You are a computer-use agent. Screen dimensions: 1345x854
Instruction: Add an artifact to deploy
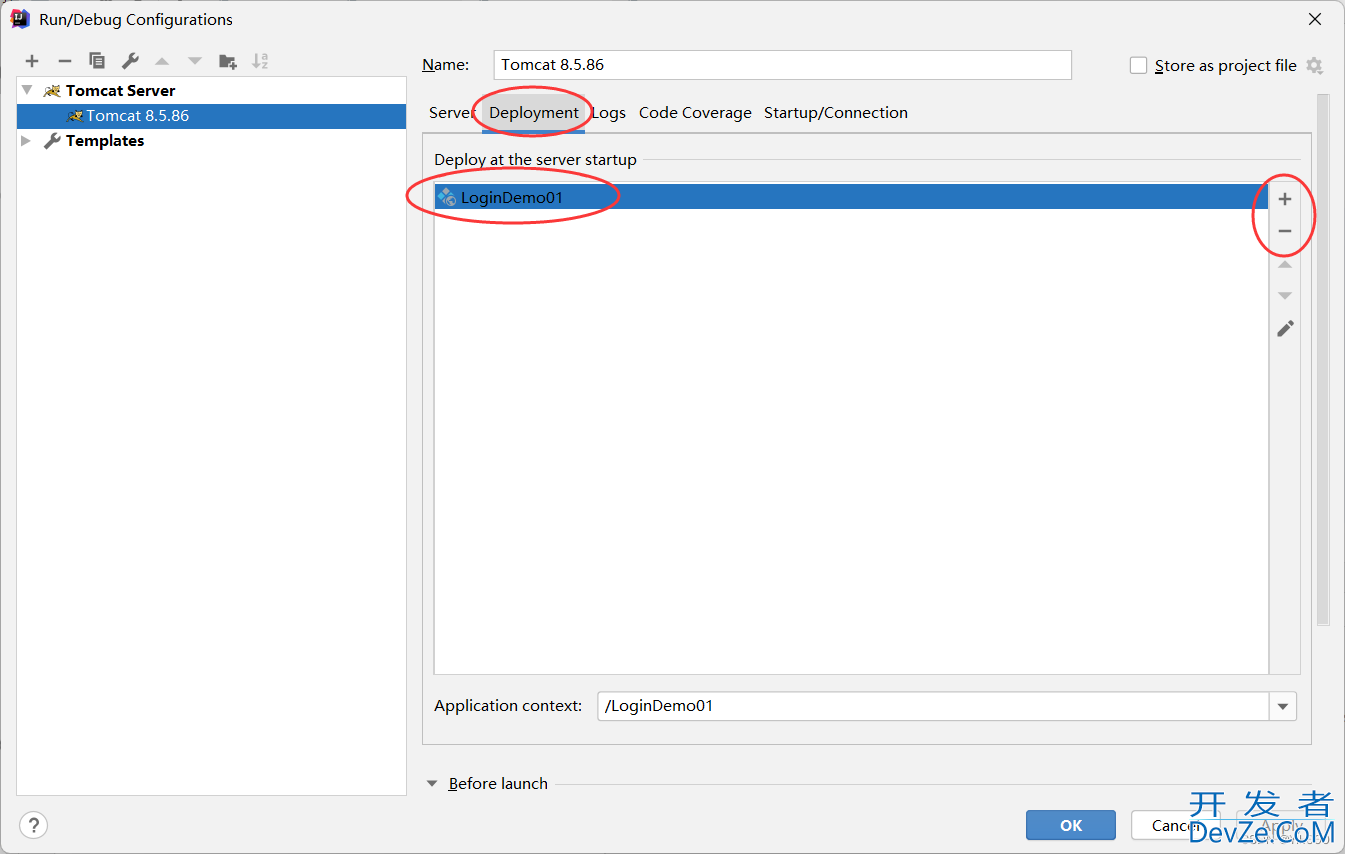point(1285,199)
